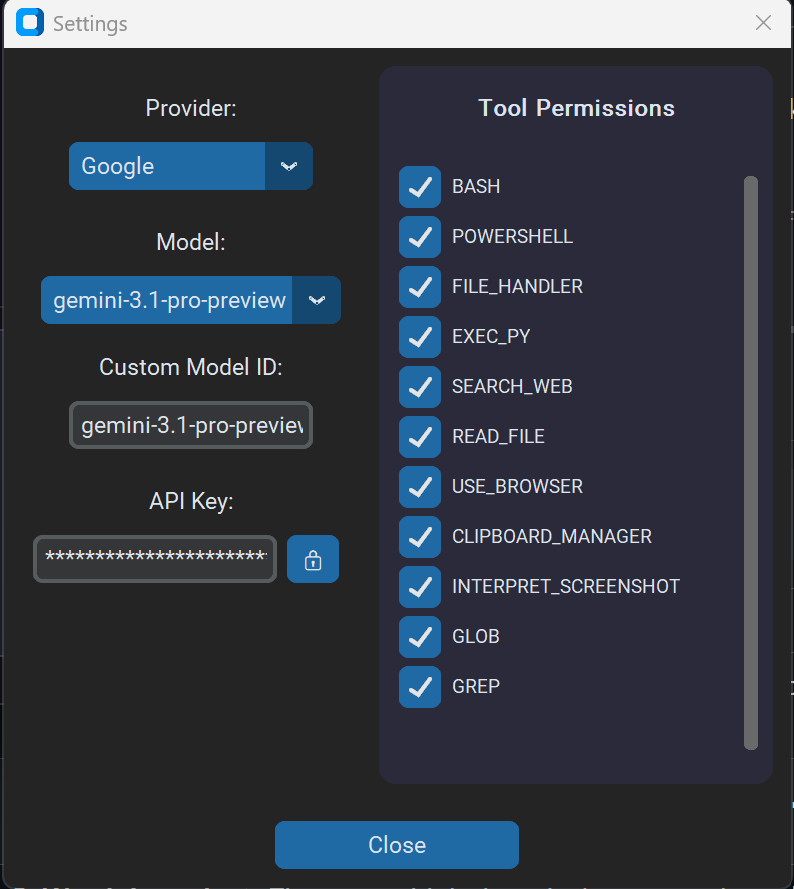
Task: Click the Close button at the bottom
Action: coord(396,845)
